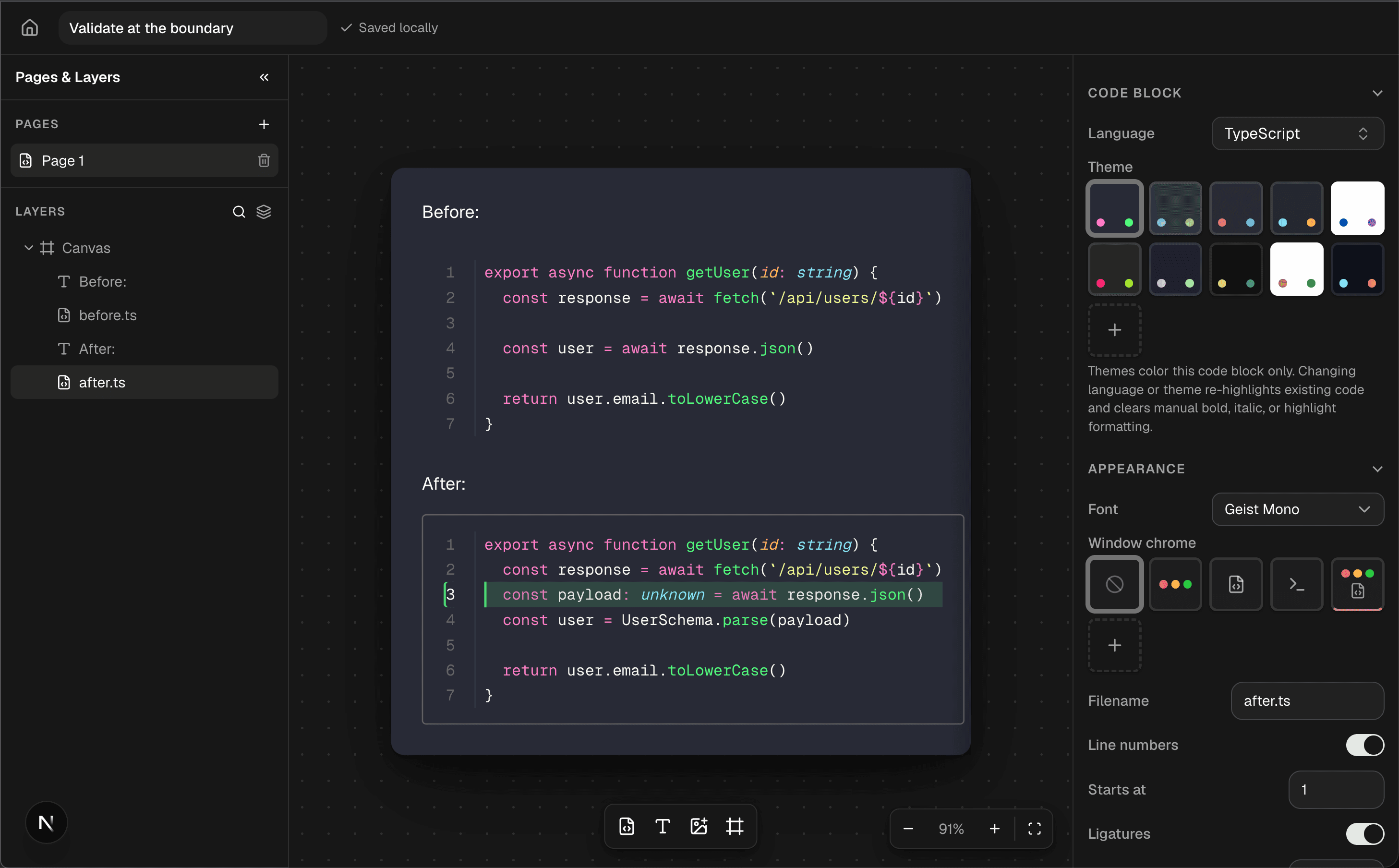Click the Filename after.ts field
This screenshot has height=868, width=1399.
pos(1307,700)
